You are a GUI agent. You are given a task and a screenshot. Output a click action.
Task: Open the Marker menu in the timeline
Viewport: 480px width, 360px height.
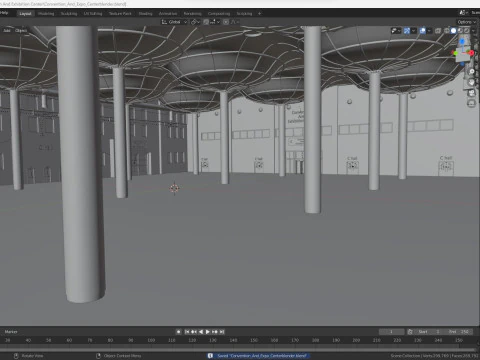click(11, 332)
